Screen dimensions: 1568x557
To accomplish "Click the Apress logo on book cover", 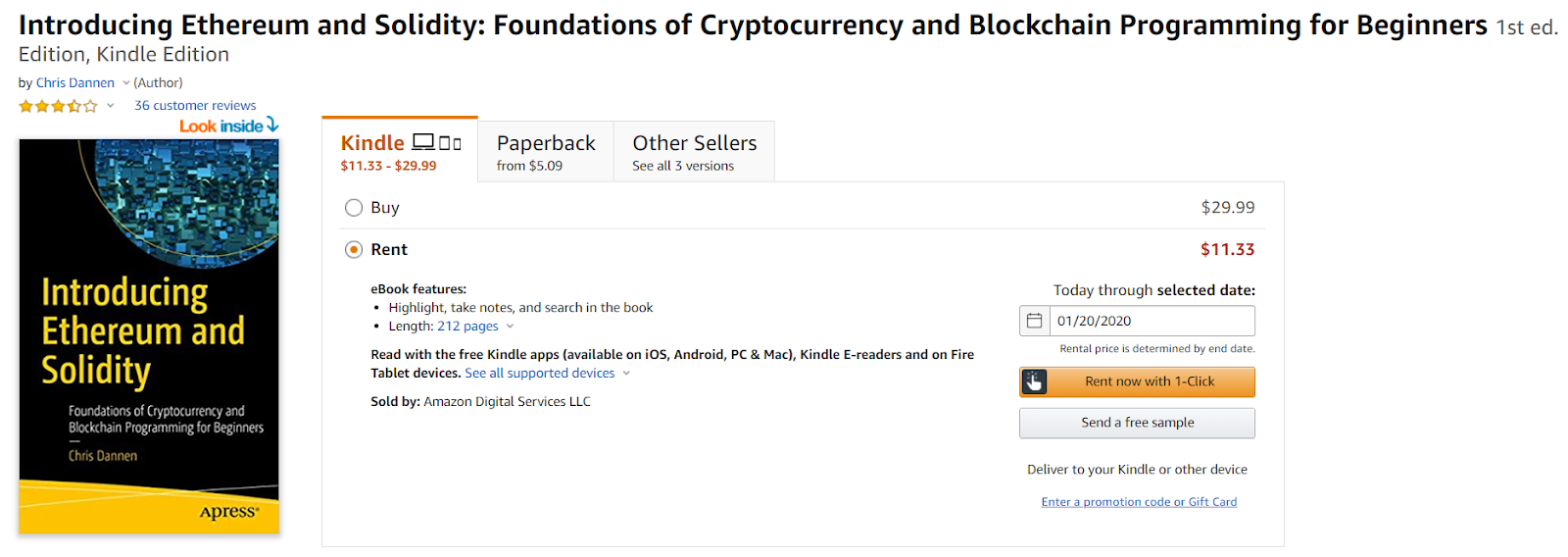I will [x=229, y=512].
